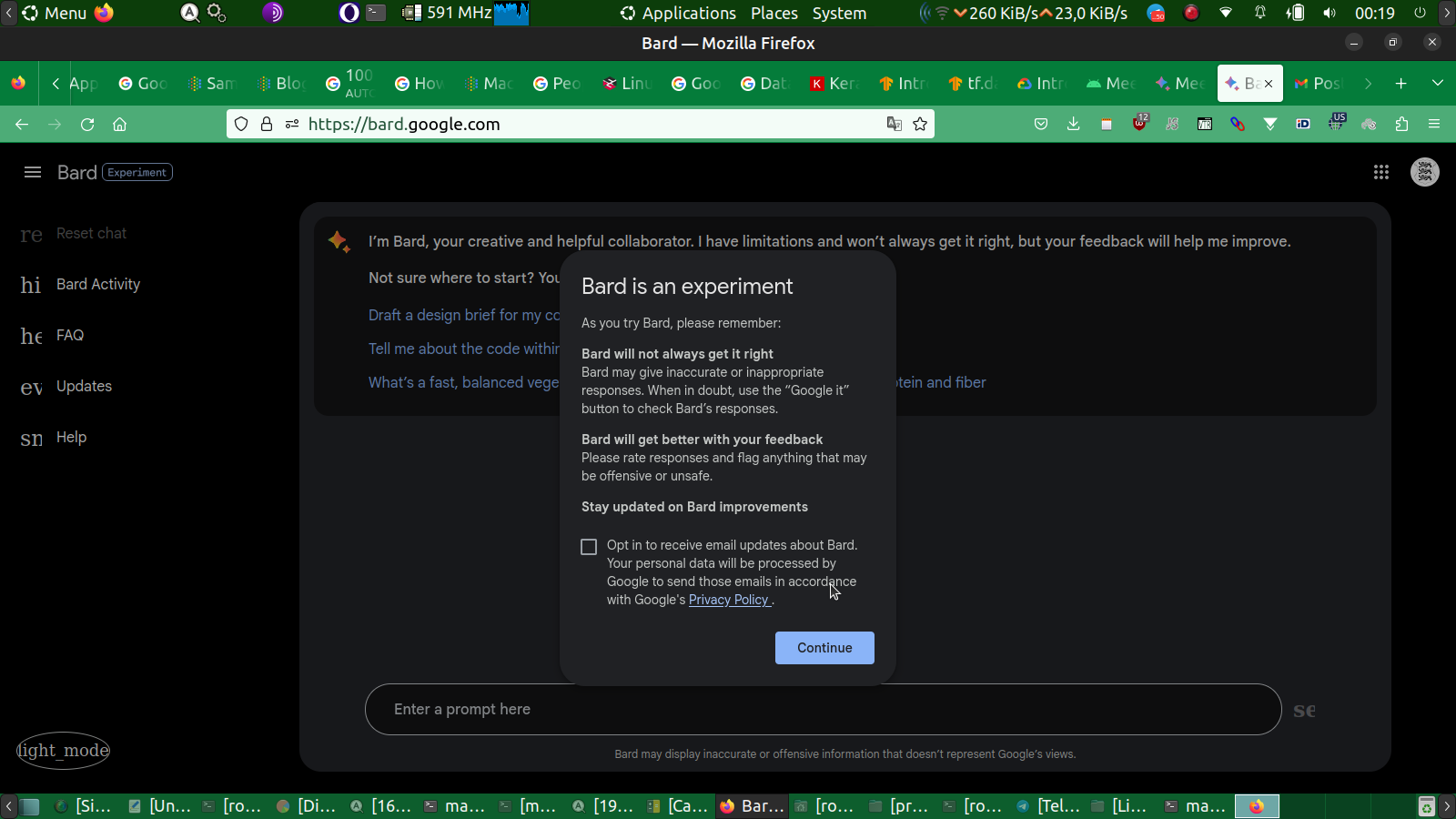Open the Google apps grid
This screenshot has height=819, width=1456.
(1380, 172)
